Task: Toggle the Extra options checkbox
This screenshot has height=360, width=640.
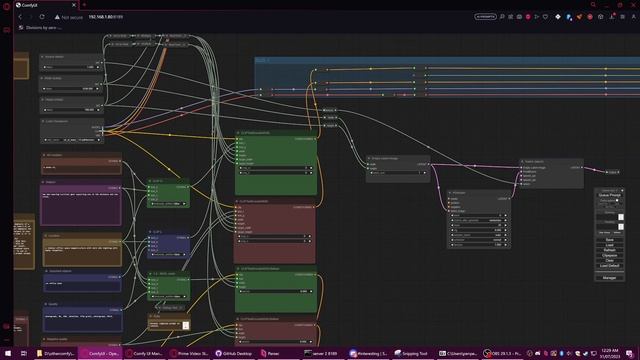Action: 617,200
